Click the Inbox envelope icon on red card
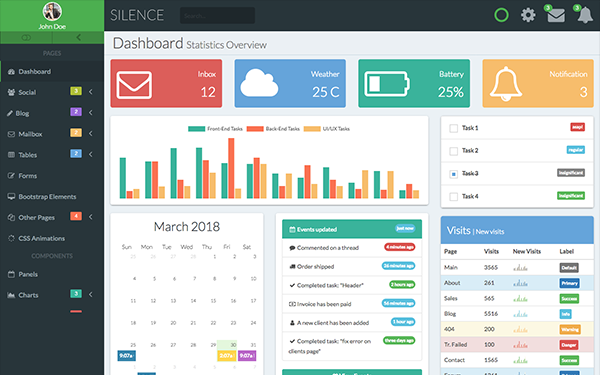Image resolution: width=600 pixels, height=375 pixels. point(134,85)
